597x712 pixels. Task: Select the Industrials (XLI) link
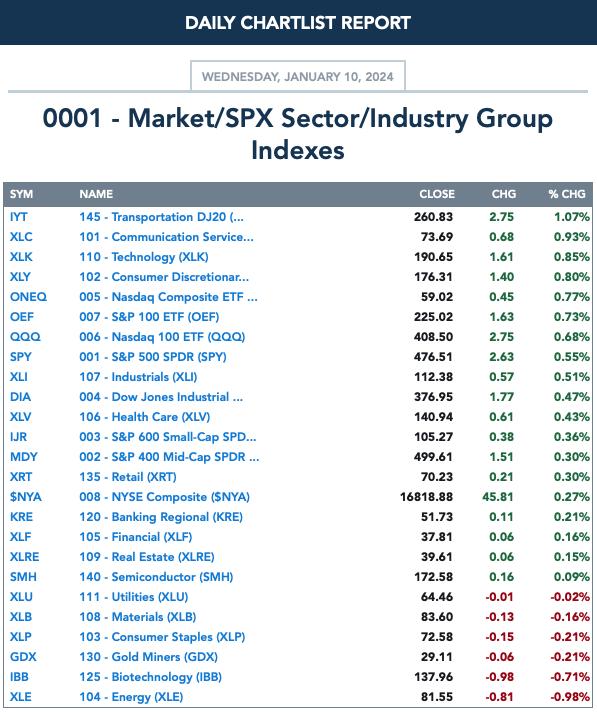pos(138,377)
